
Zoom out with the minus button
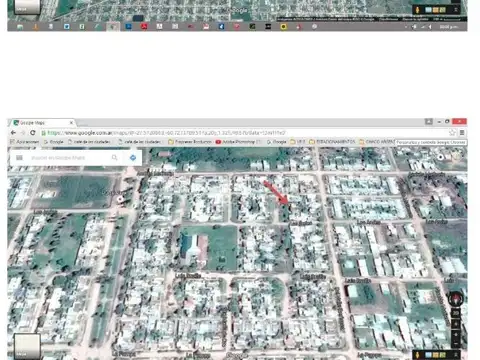pyautogui.click(x=456, y=343)
